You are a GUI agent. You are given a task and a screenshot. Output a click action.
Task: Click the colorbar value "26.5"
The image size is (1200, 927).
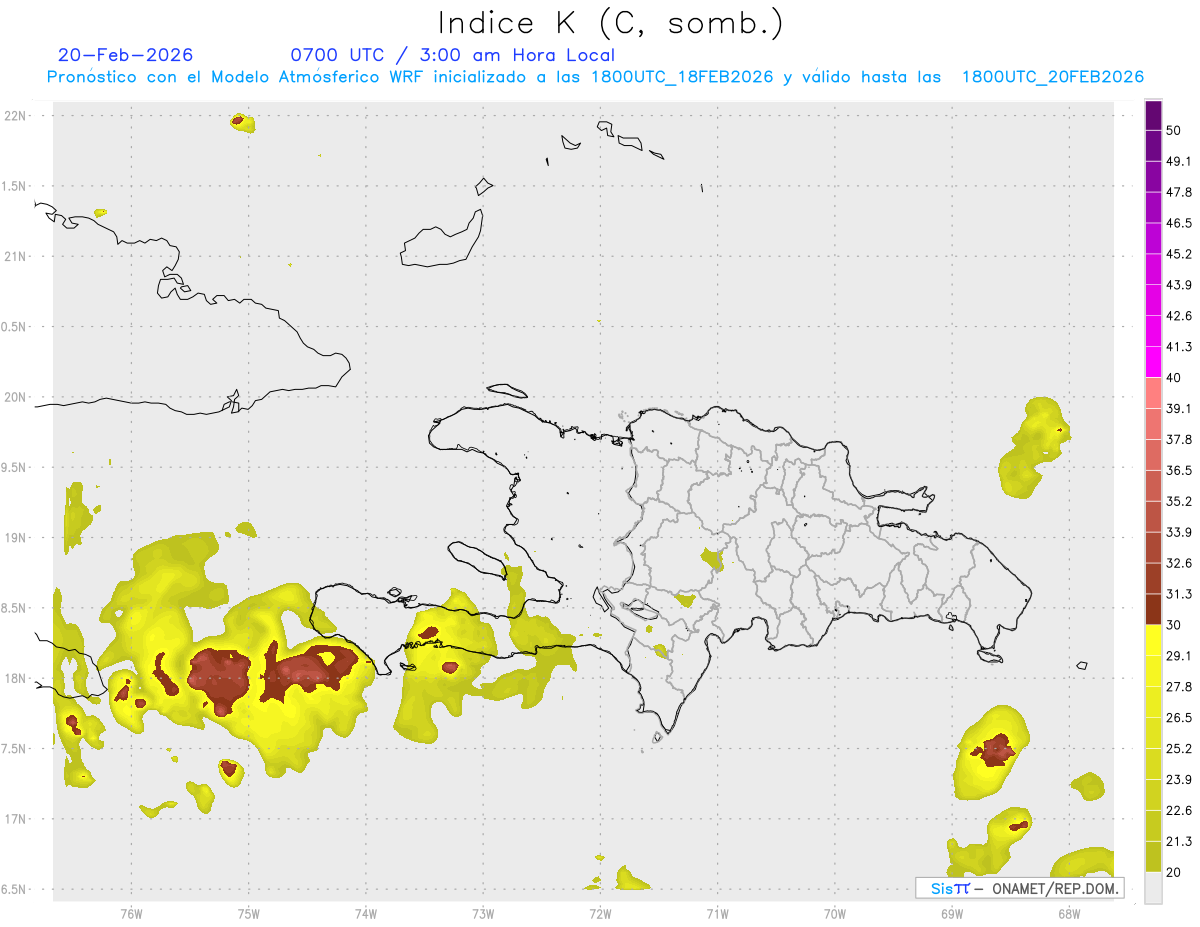1179,718
